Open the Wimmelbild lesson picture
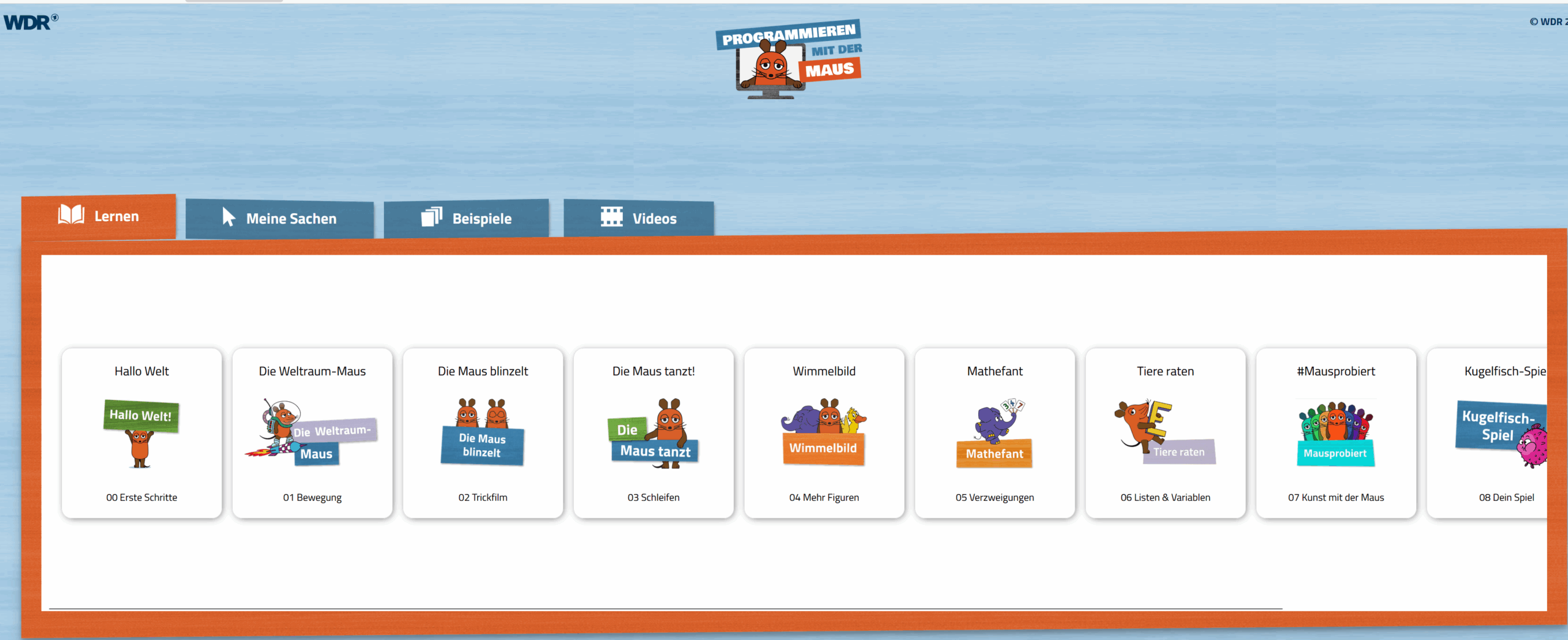 tap(824, 432)
